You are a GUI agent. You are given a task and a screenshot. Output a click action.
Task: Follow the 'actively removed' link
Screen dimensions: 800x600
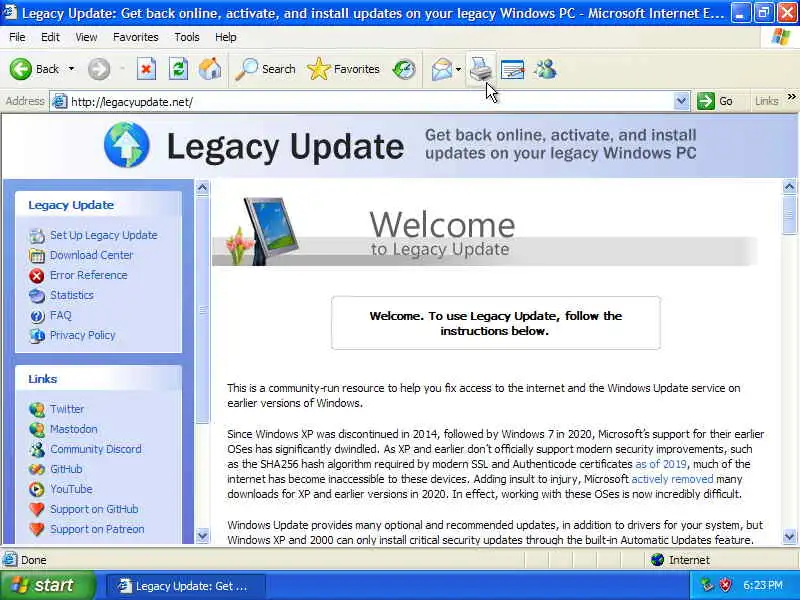[672, 479]
